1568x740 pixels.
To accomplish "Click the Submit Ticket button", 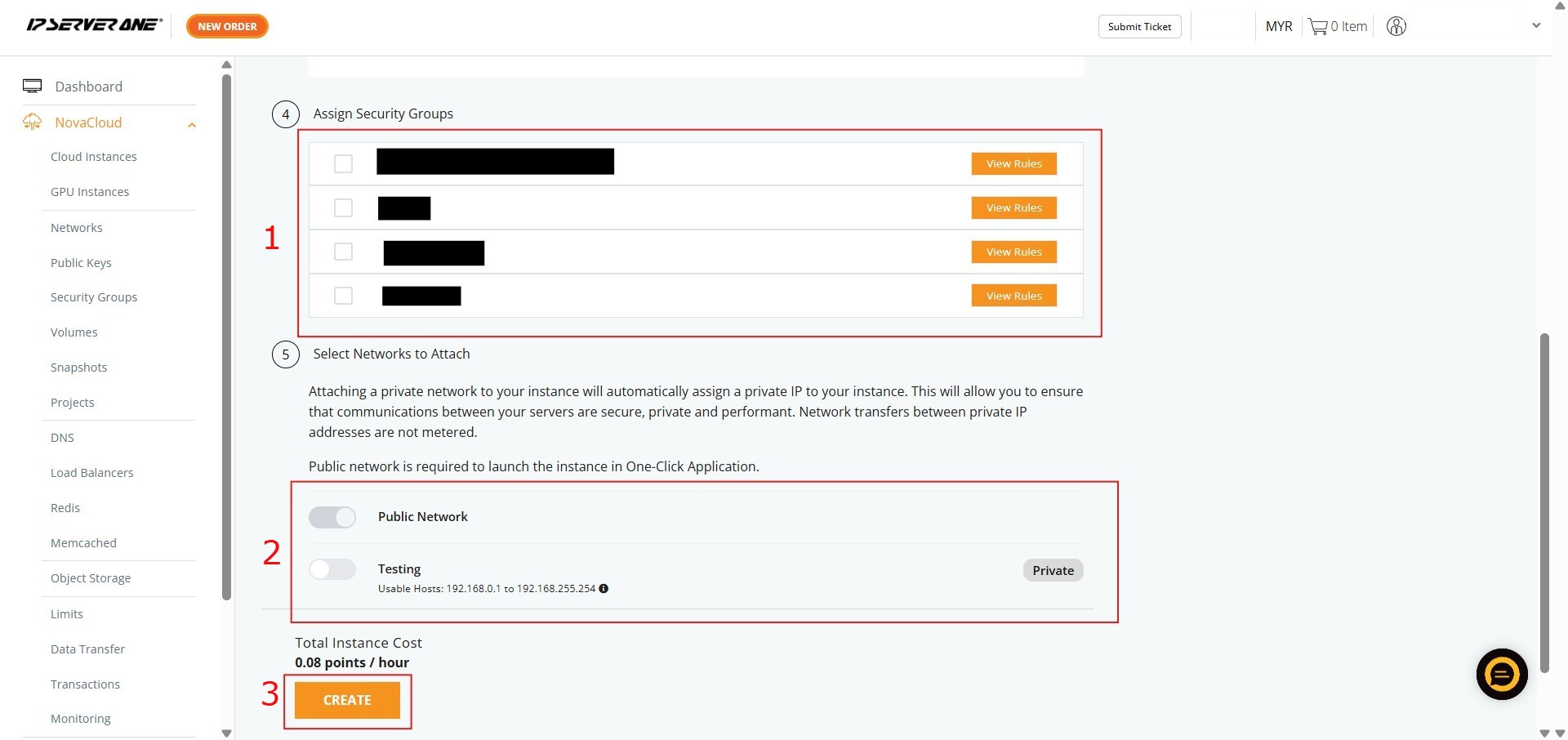I will click(1139, 26).
